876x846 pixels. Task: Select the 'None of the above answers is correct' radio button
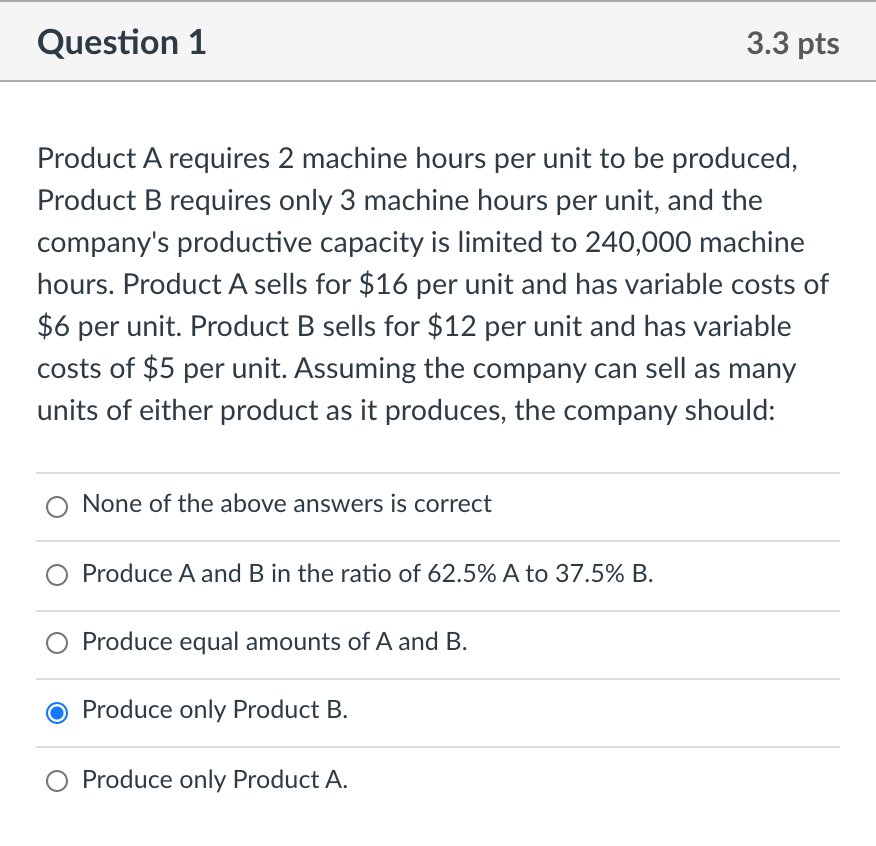coord(57,507)
